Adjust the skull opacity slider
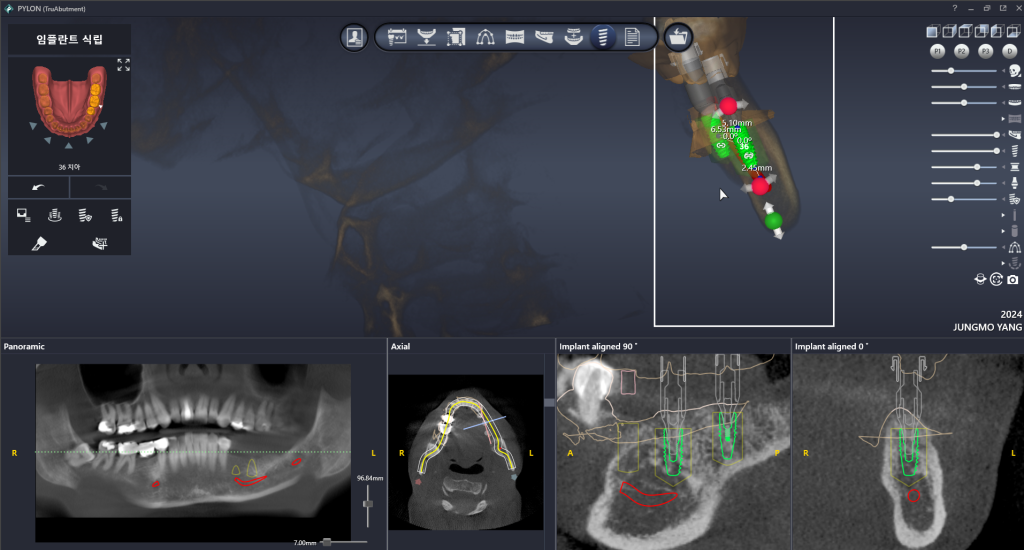The width and height of the screenshot is (1024, 550). click(950, 71)
